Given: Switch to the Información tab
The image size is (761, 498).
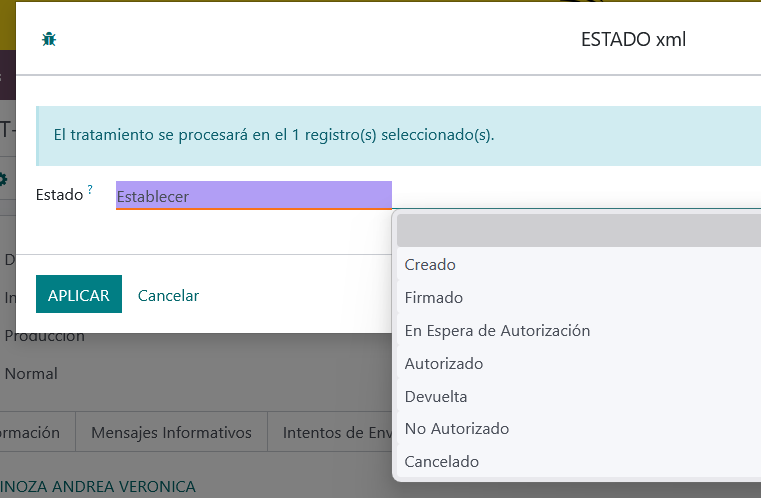Looking at the screenshot, I should point(30,433).
